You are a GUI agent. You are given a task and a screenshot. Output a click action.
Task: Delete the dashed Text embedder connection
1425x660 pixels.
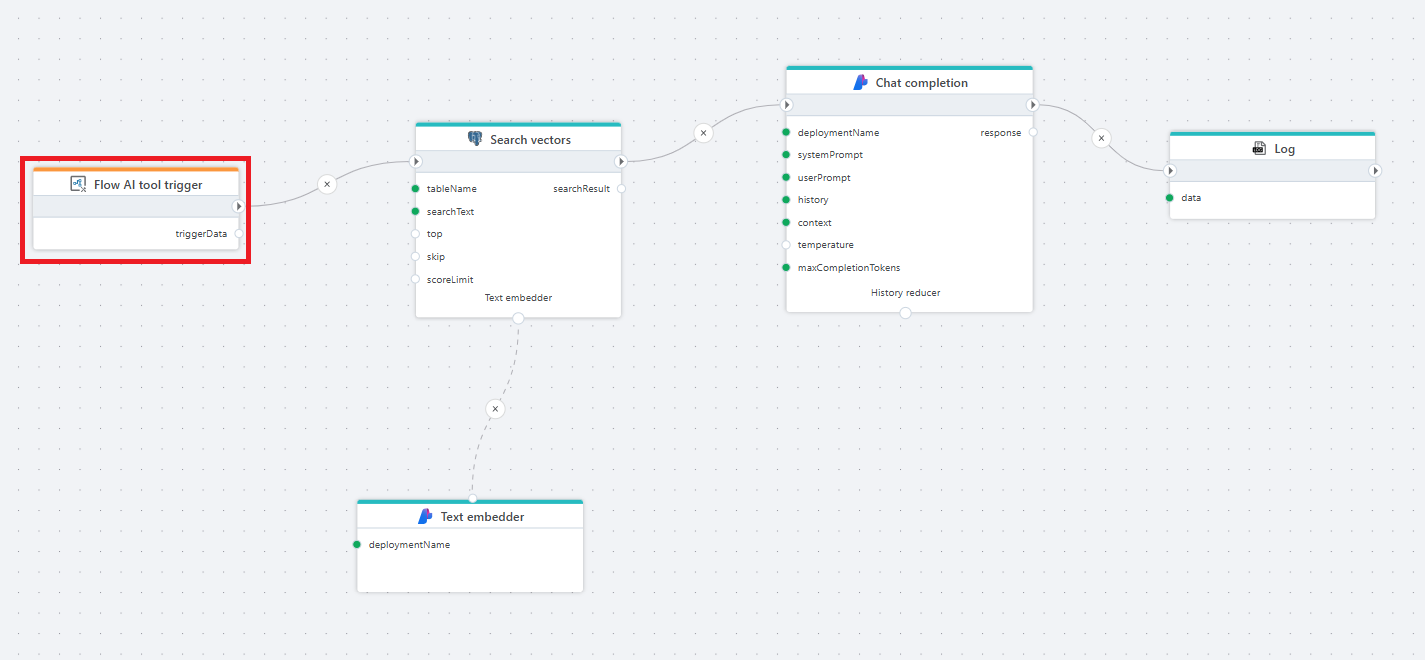[494, 409]
